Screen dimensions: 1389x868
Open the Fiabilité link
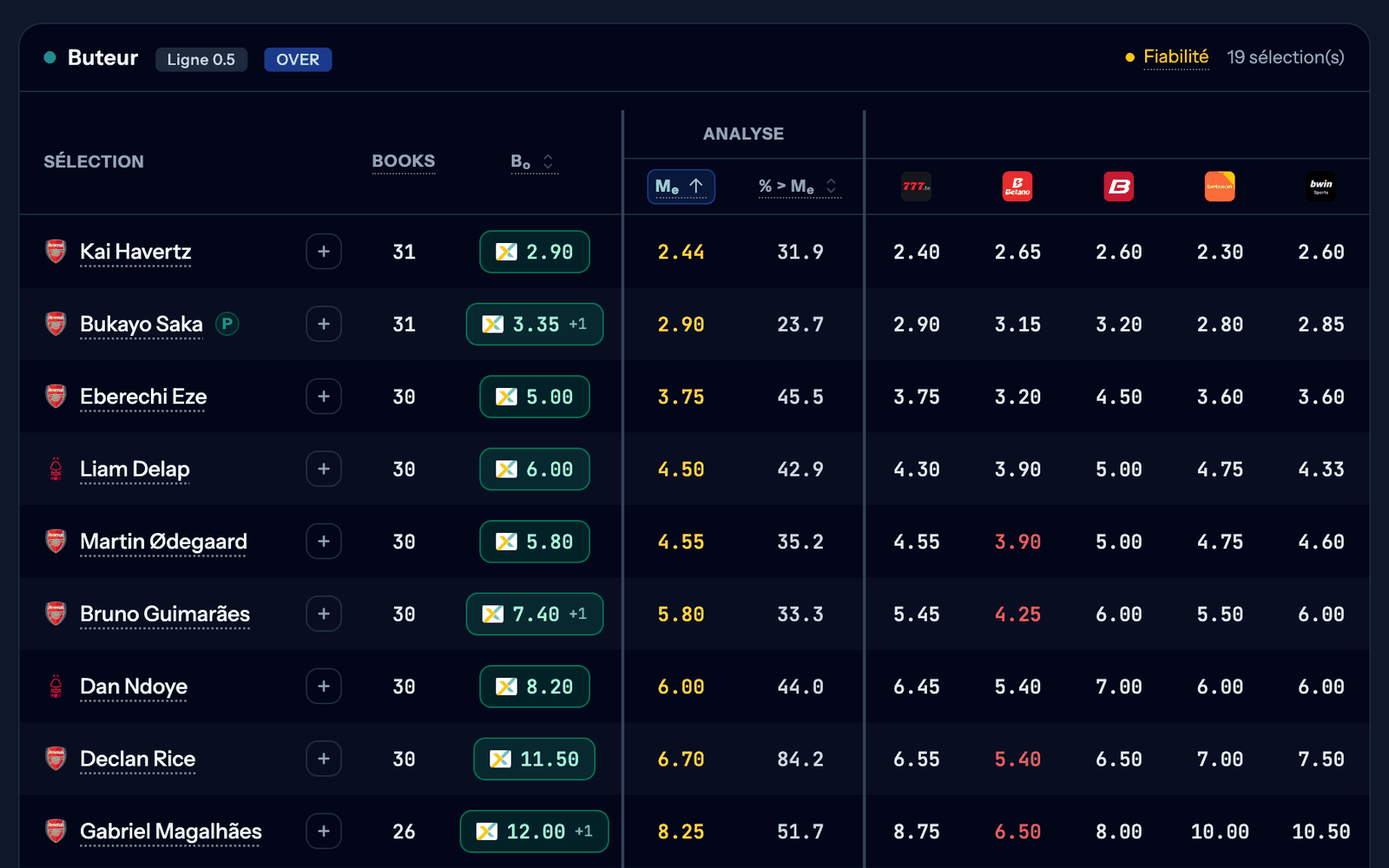(1175, 57)
